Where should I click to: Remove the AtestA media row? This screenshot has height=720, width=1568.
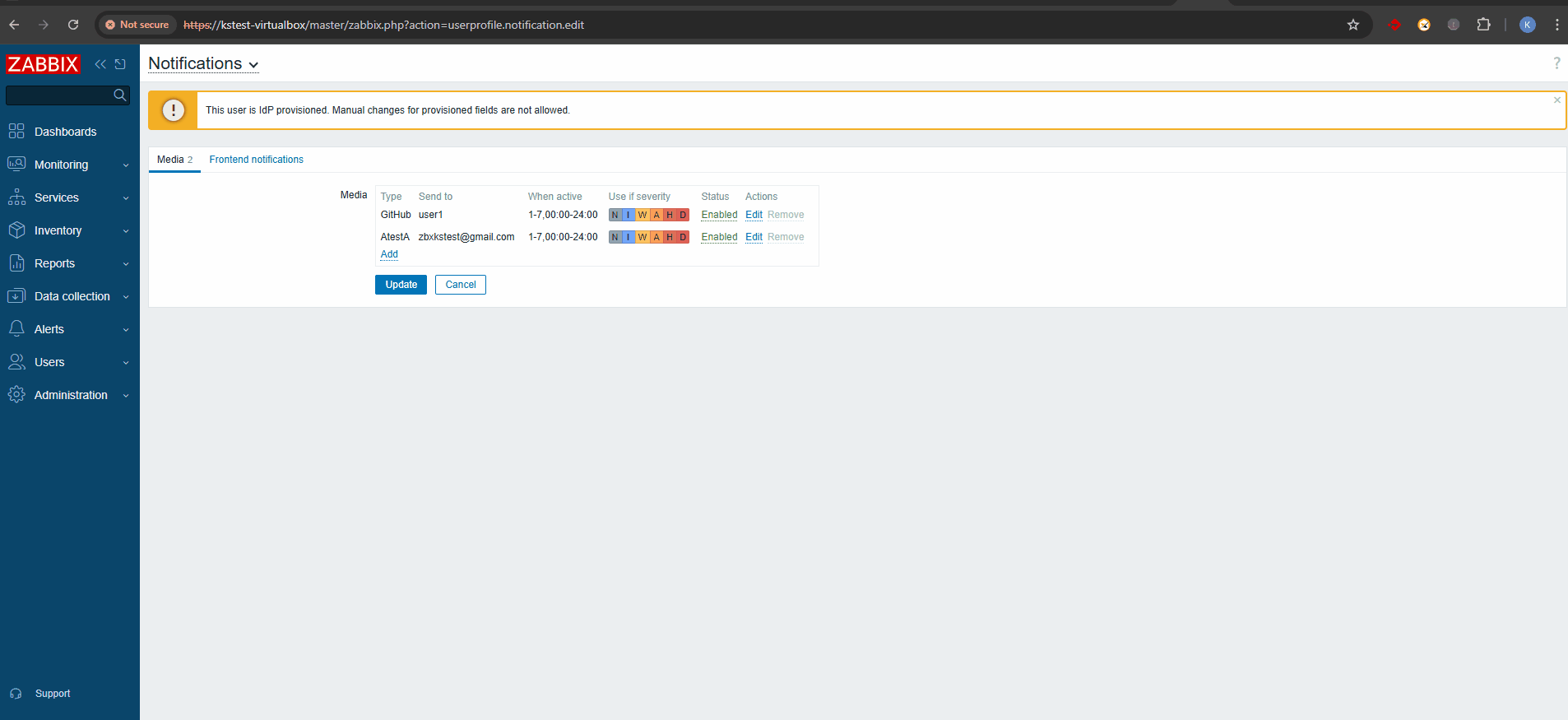[x=786, y=237]
